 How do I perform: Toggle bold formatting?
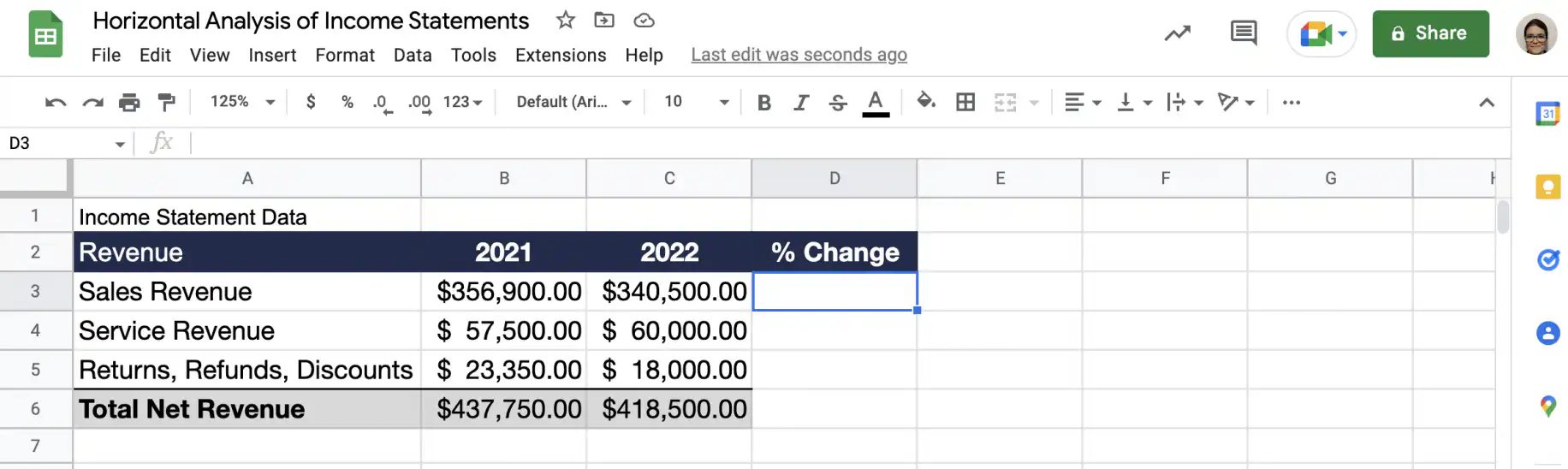pyautogui.click(x=764, y=103)
